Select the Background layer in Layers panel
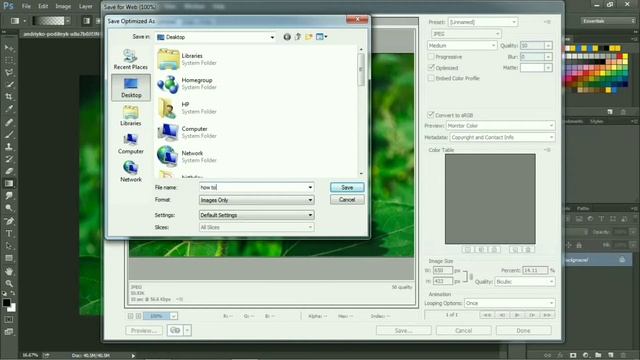Viewport: 640px width, 360px height. 598,260
